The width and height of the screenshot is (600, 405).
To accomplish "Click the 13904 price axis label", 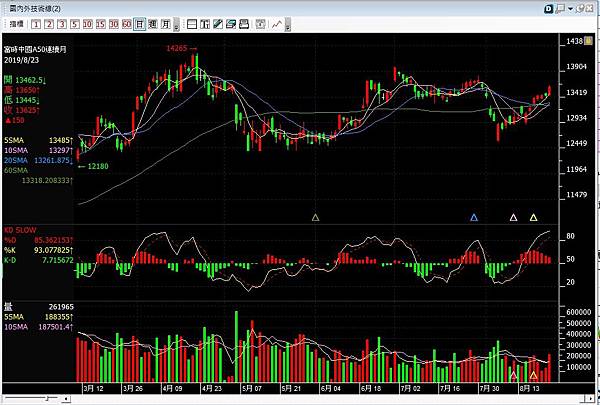I will tap(576, 67).
